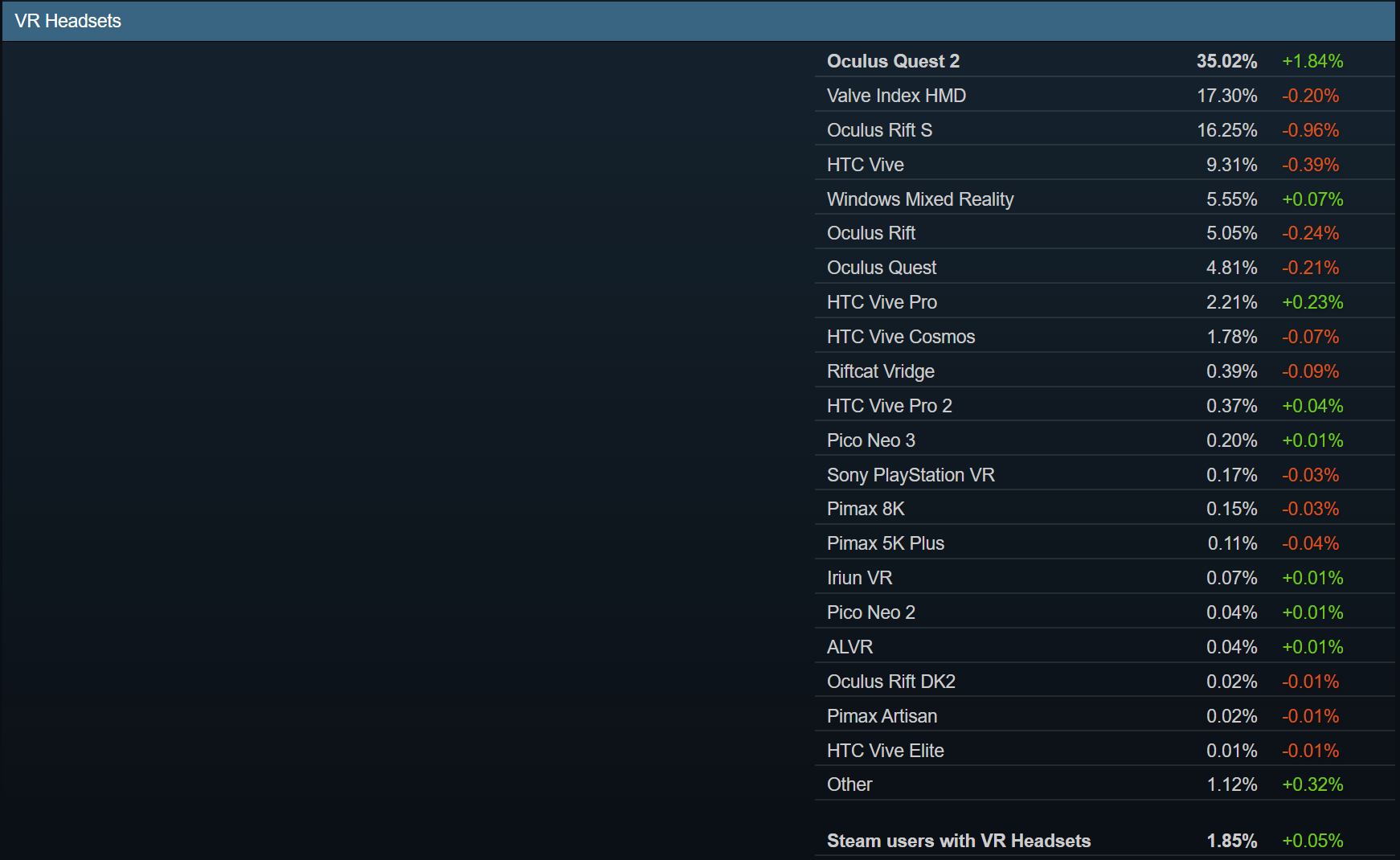Image resolution: width=1400 pixels, height=860 pixels.
Task: Select Oculus Rift S in the list
Action: click(879, 130)
